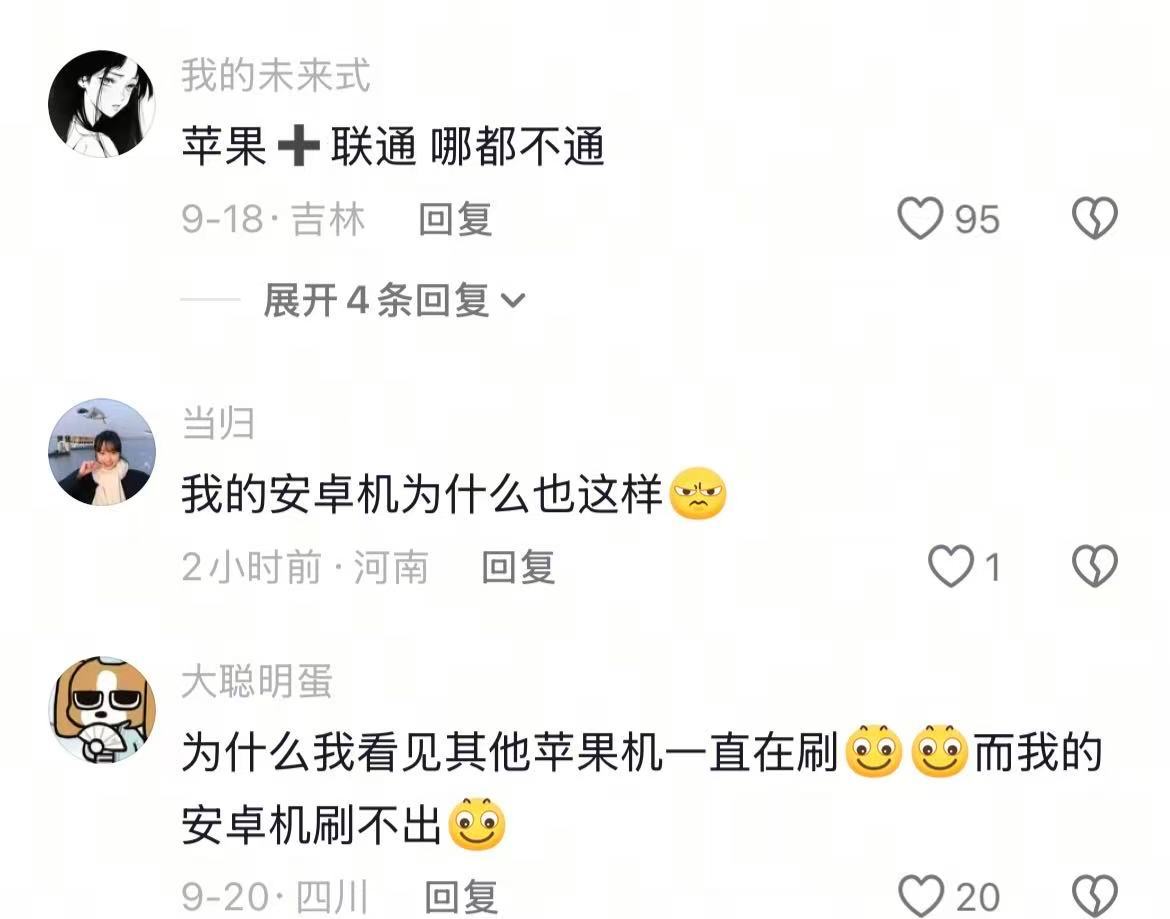
Task: Like the comment by 我的未来式
Action: point(920,218)
